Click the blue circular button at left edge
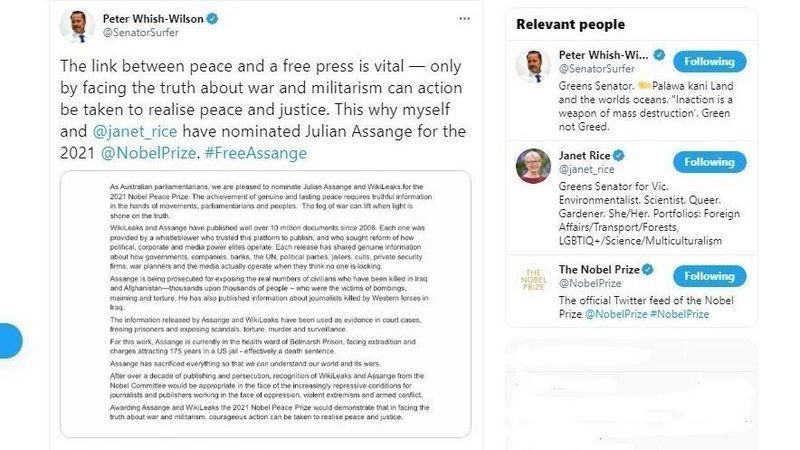The image size is (800, 450). point(8,341)
